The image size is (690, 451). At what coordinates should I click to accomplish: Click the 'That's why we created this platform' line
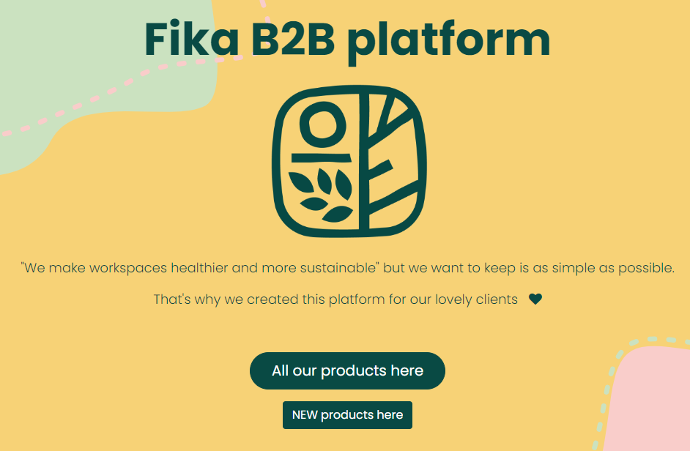335,299
